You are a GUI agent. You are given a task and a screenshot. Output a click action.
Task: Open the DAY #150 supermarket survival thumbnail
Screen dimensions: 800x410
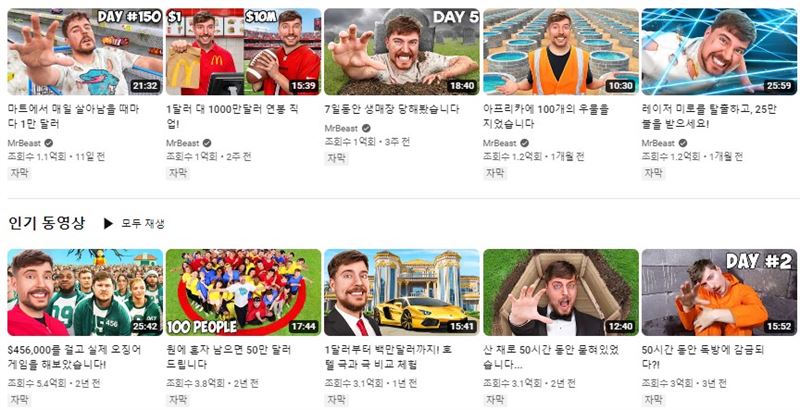[x=85, y=52]
